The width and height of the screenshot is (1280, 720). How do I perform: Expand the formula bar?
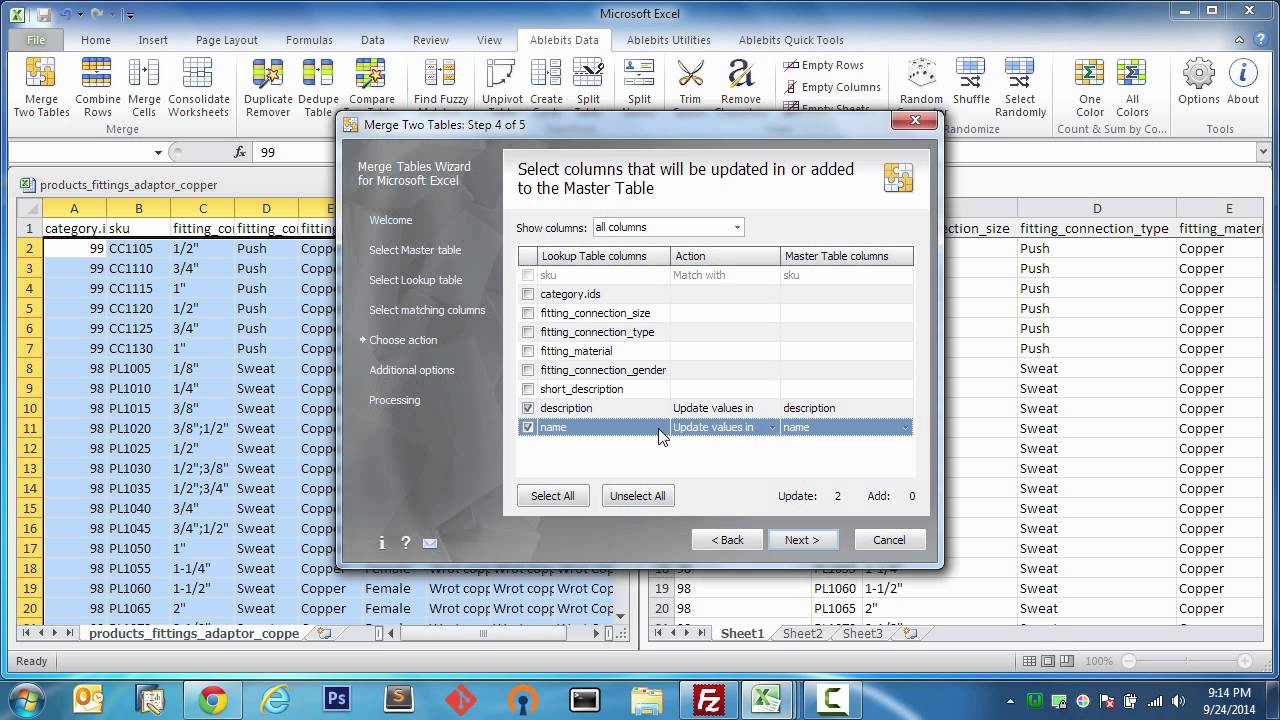coord(1263,153)
